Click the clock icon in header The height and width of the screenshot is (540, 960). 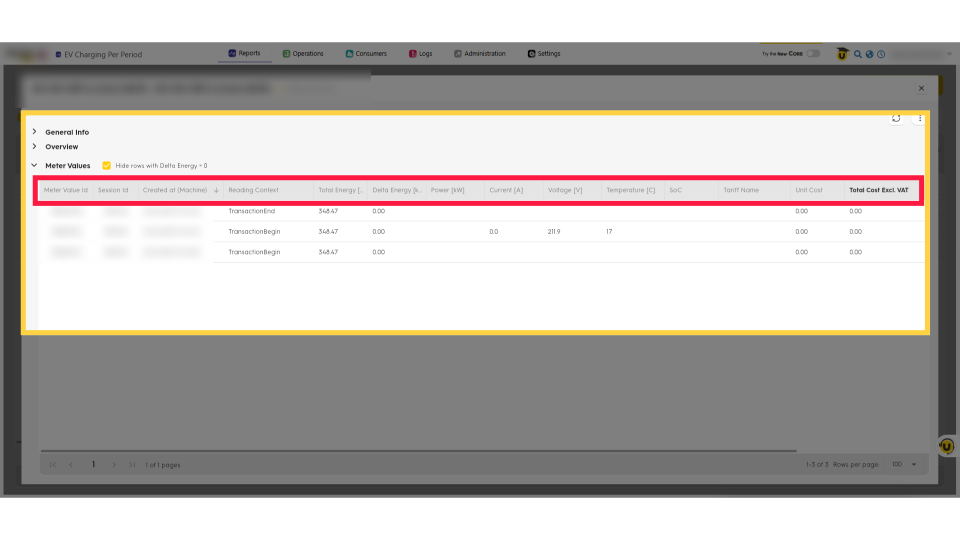pos(881,54)
